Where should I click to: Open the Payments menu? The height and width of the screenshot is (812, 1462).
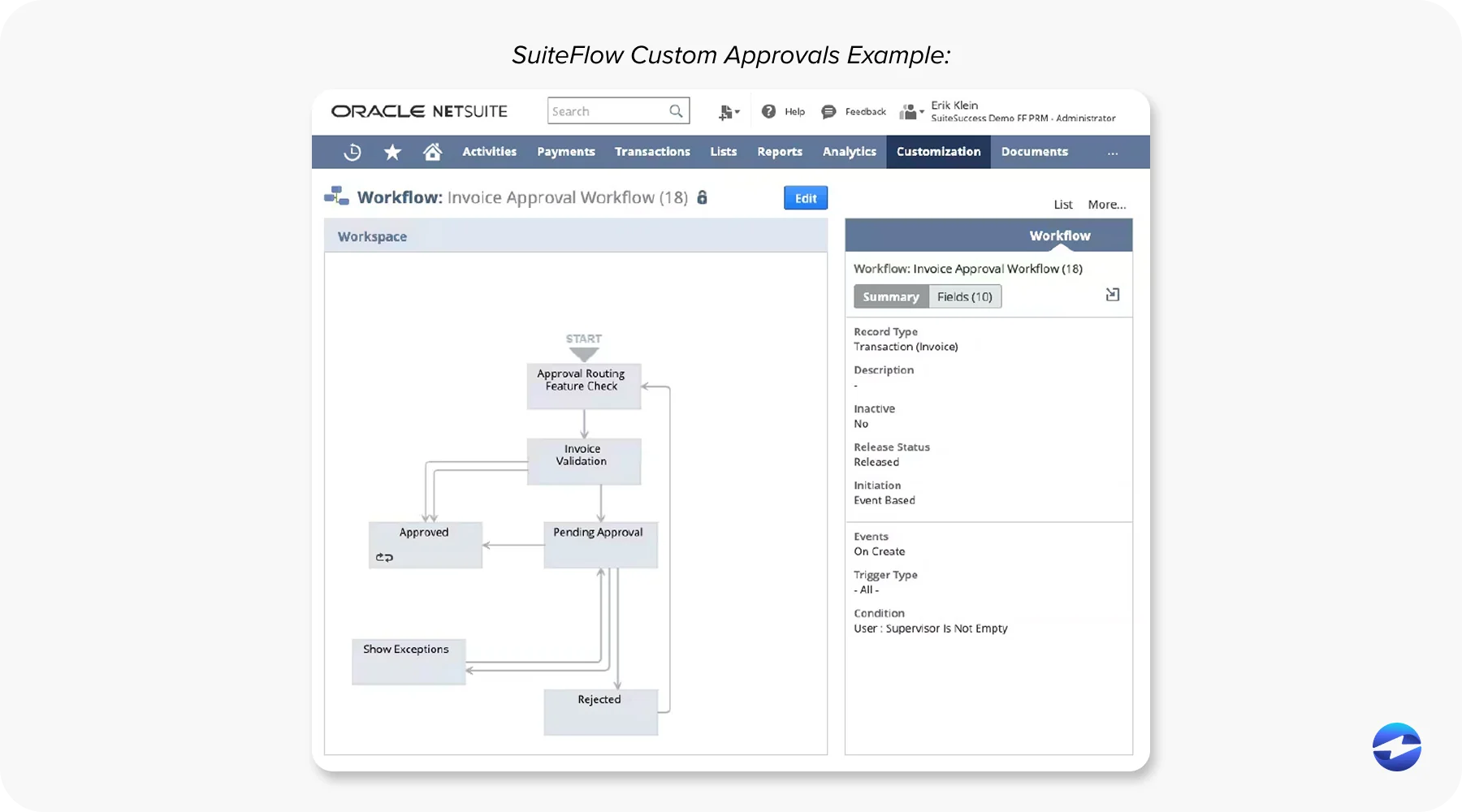coord(566,152)
